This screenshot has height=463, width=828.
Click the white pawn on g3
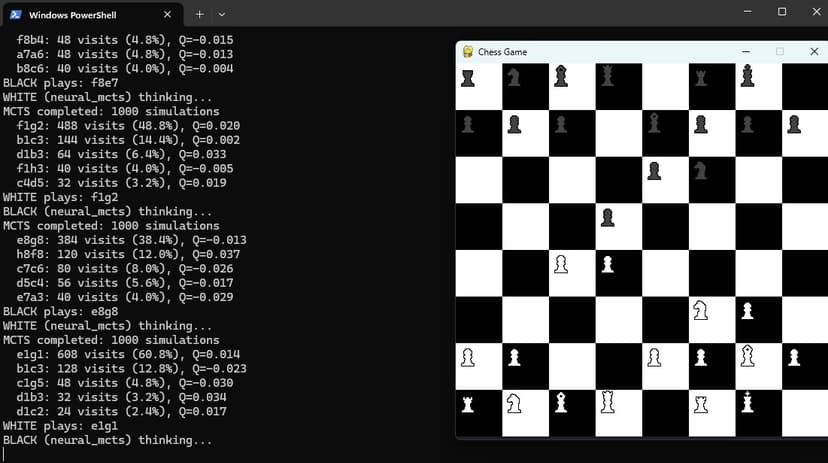tap(747, 310)
